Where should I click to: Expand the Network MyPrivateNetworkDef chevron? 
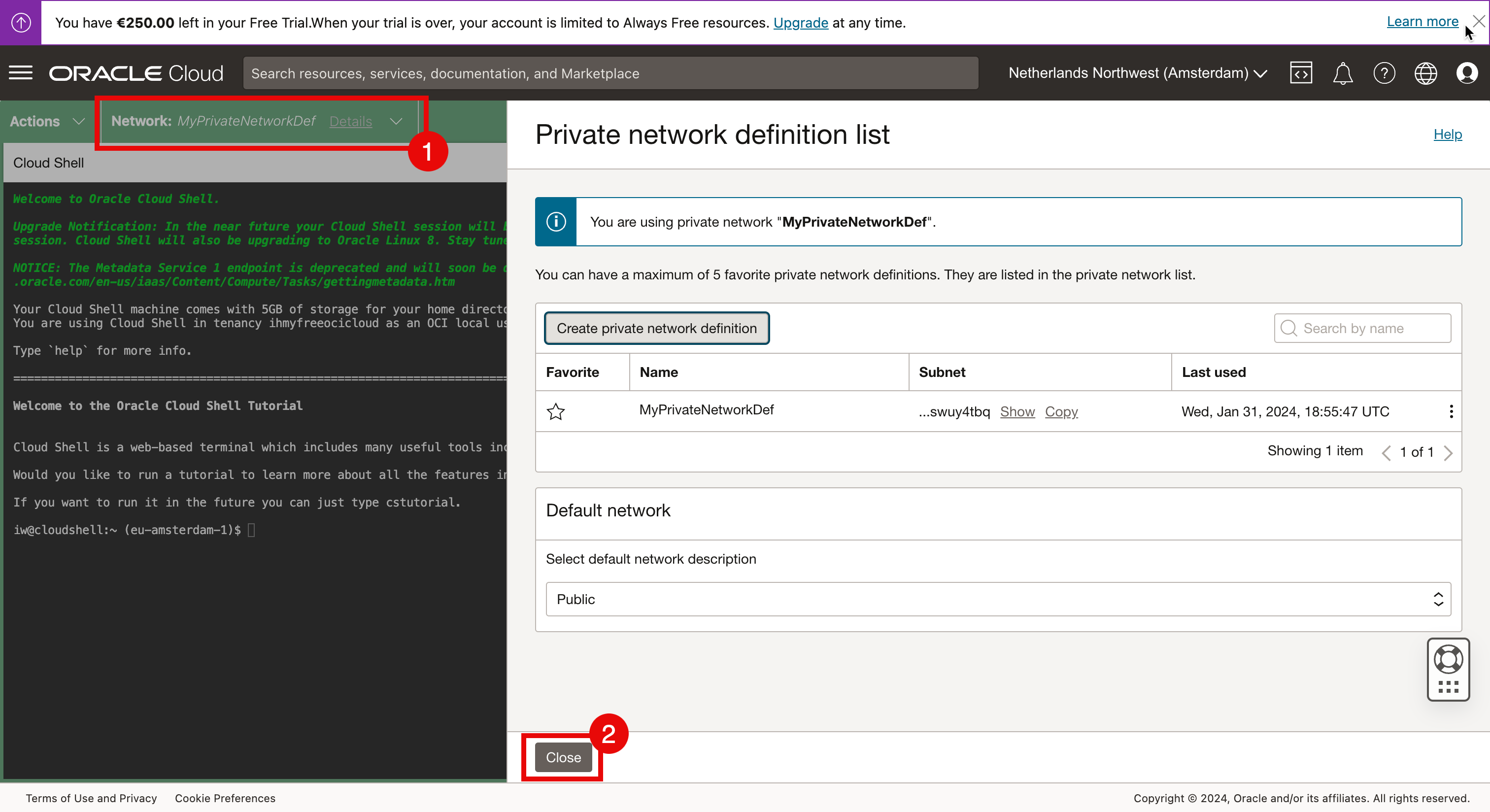396,121
